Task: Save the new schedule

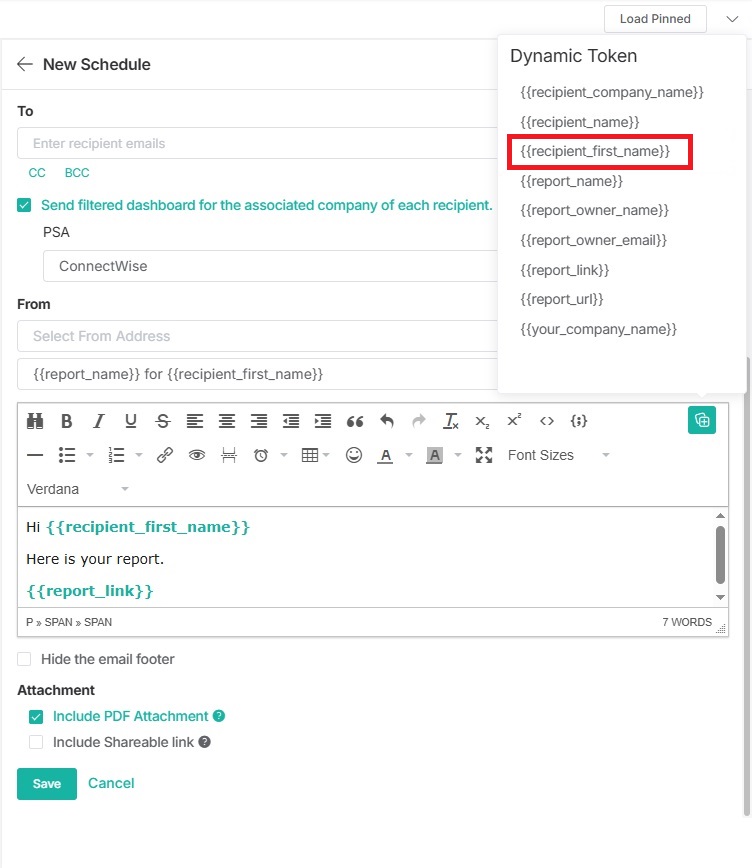Action: [x=46, y=784]
